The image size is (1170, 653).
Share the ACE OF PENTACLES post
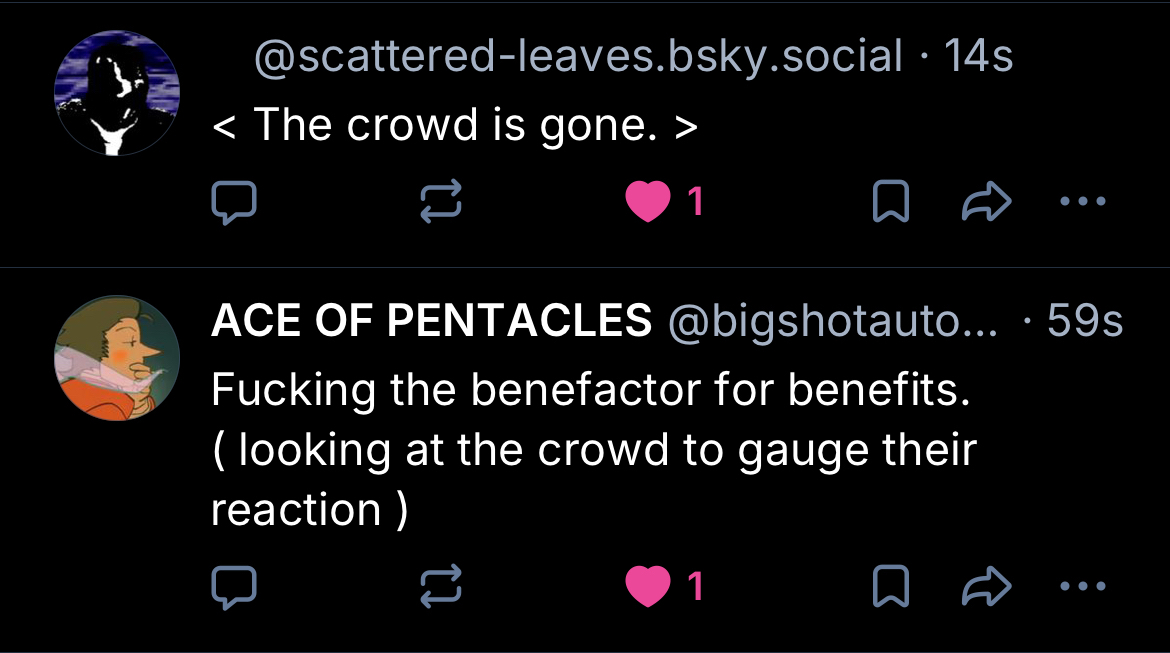(986, 586)
